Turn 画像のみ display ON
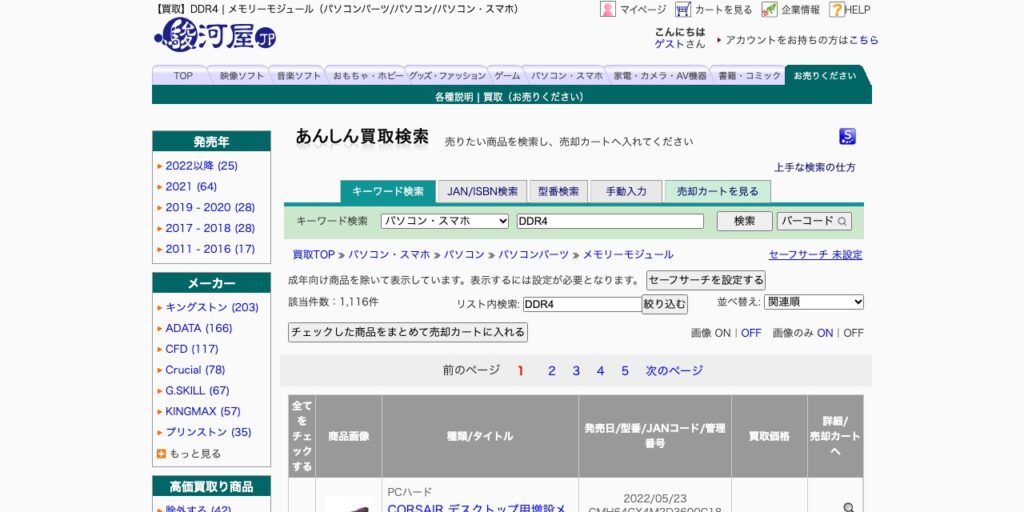Image resolution: width=1024 pixels, height=512 pixels. 825,333
